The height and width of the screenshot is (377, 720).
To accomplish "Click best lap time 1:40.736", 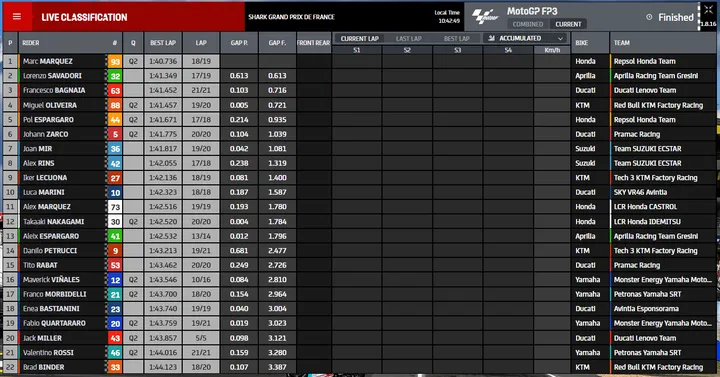I will pos(163,61).
